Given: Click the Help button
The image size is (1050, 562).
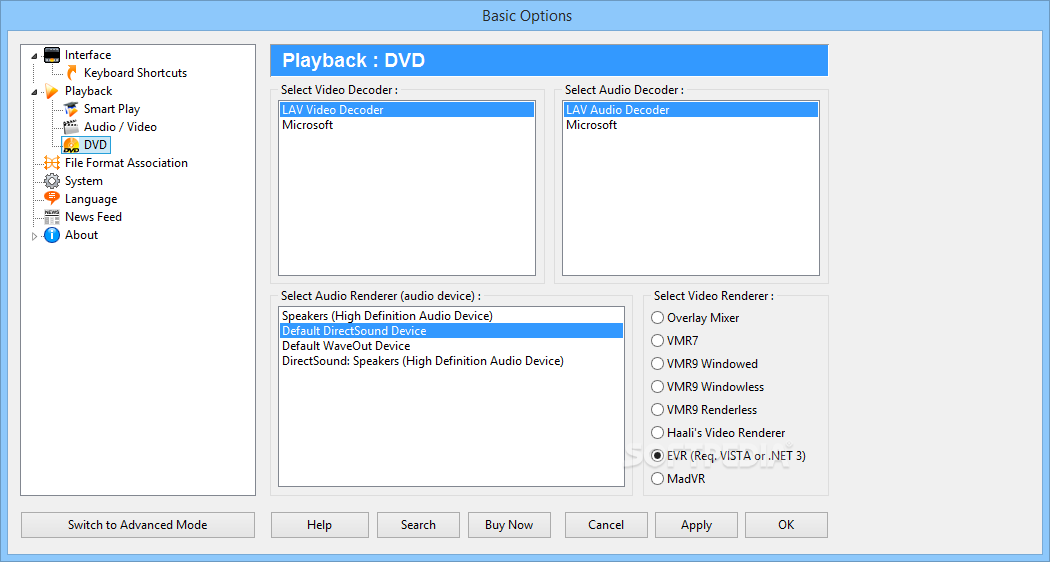Looking at the screenshot, I should click(x=319, y=525).
